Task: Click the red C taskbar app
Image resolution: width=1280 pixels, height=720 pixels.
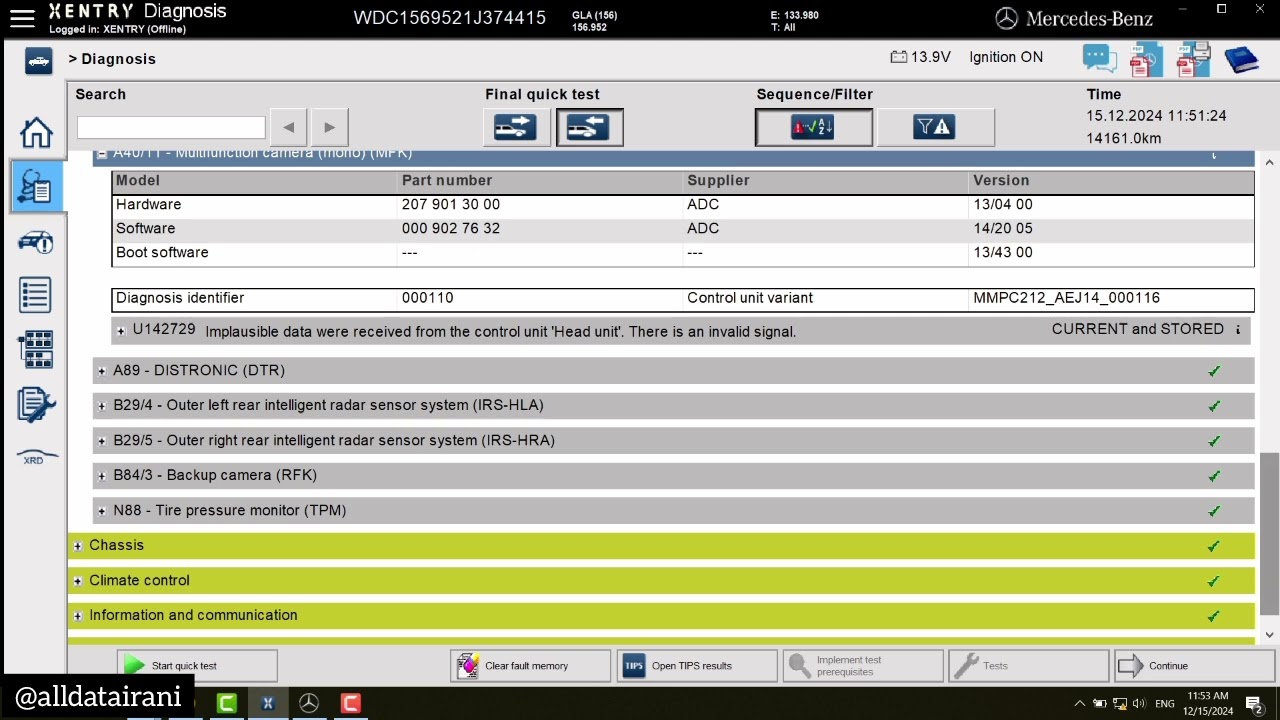Action: coord(350,703)
